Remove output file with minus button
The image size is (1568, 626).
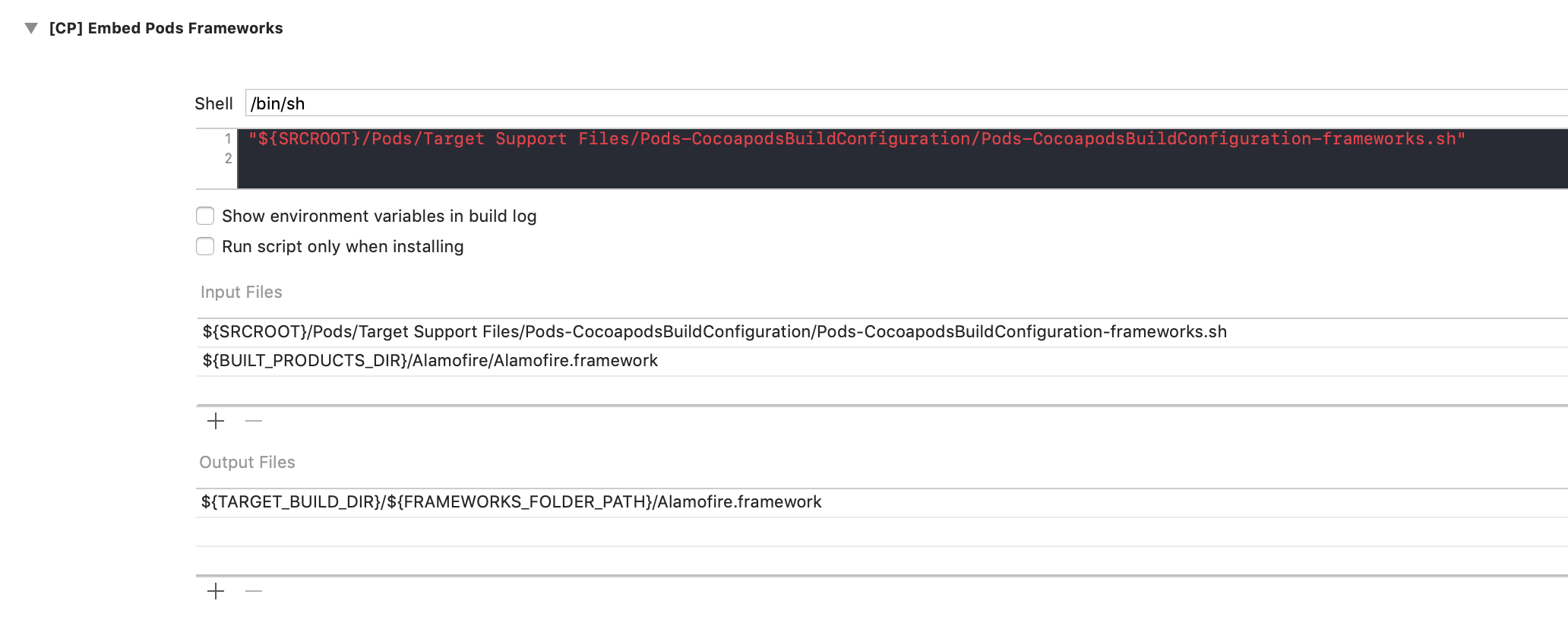[254, 591]
